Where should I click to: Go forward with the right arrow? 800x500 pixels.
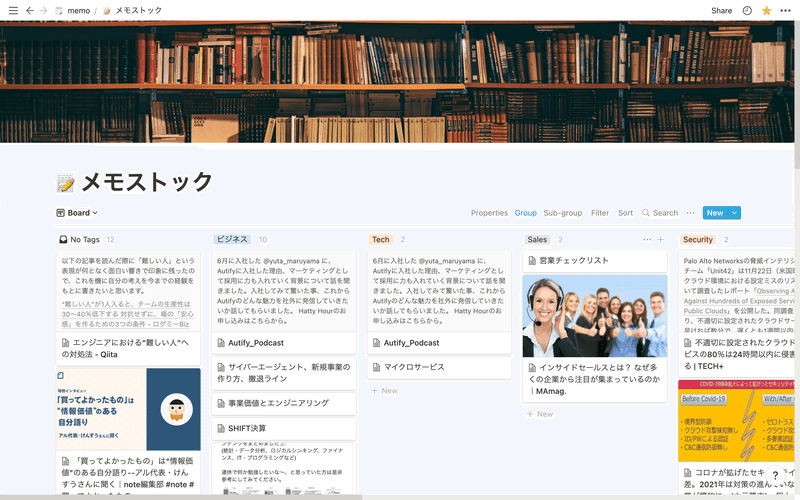(43, 10)
